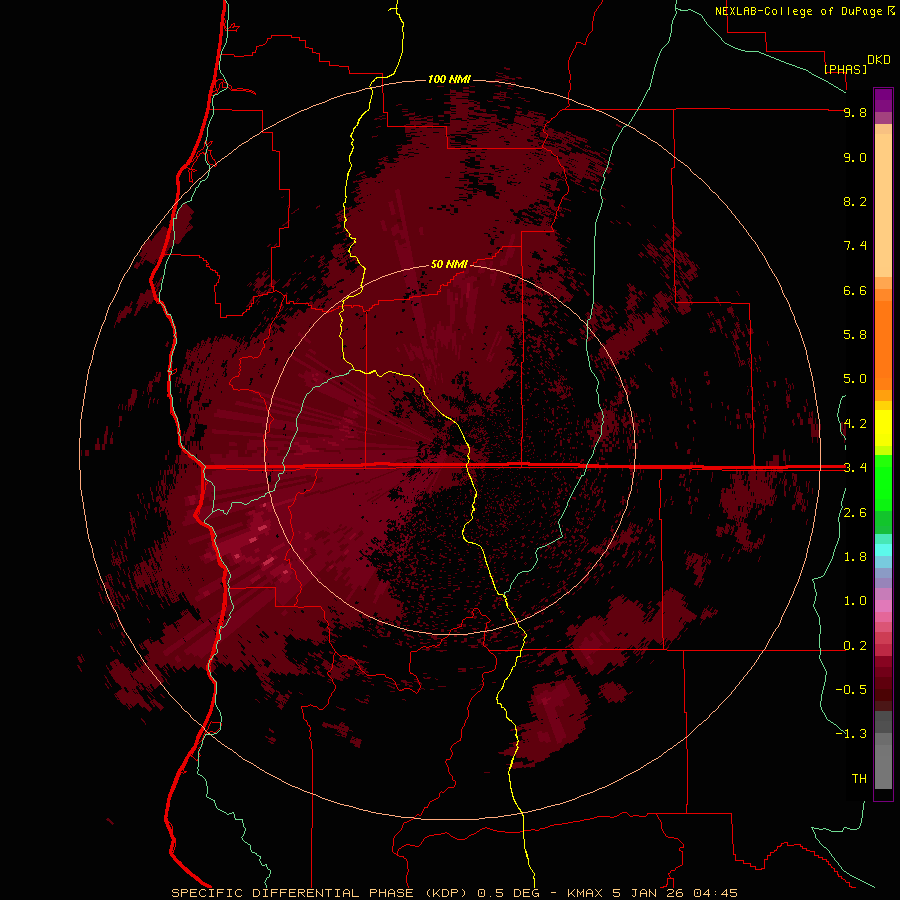Pick the purple top segment of color bar
This screenshot has height=900, width=900.
[883, 100]
